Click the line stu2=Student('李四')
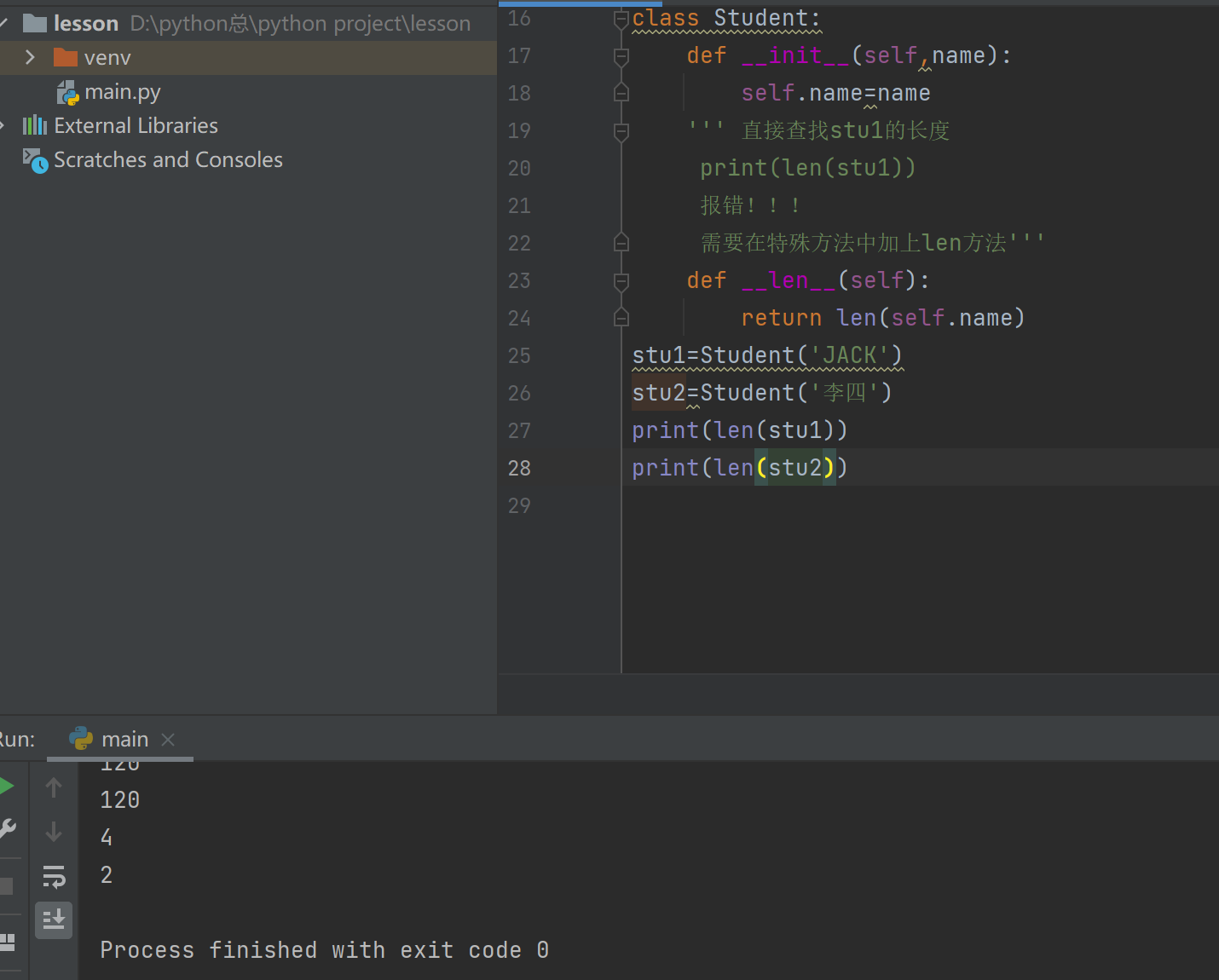Viewport: 1219px width, 980px height. tap(762, 393)
